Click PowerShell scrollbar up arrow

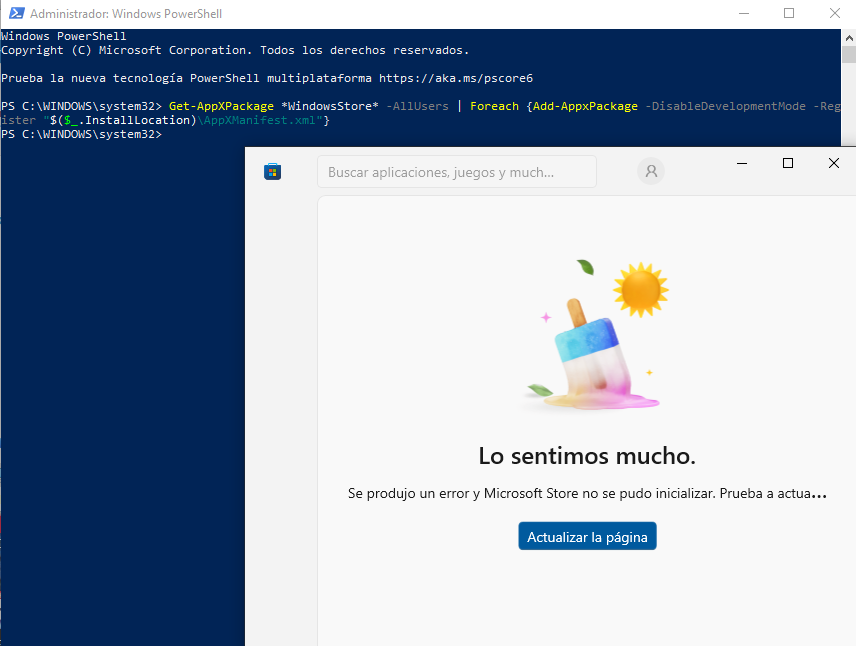(849, 38)
